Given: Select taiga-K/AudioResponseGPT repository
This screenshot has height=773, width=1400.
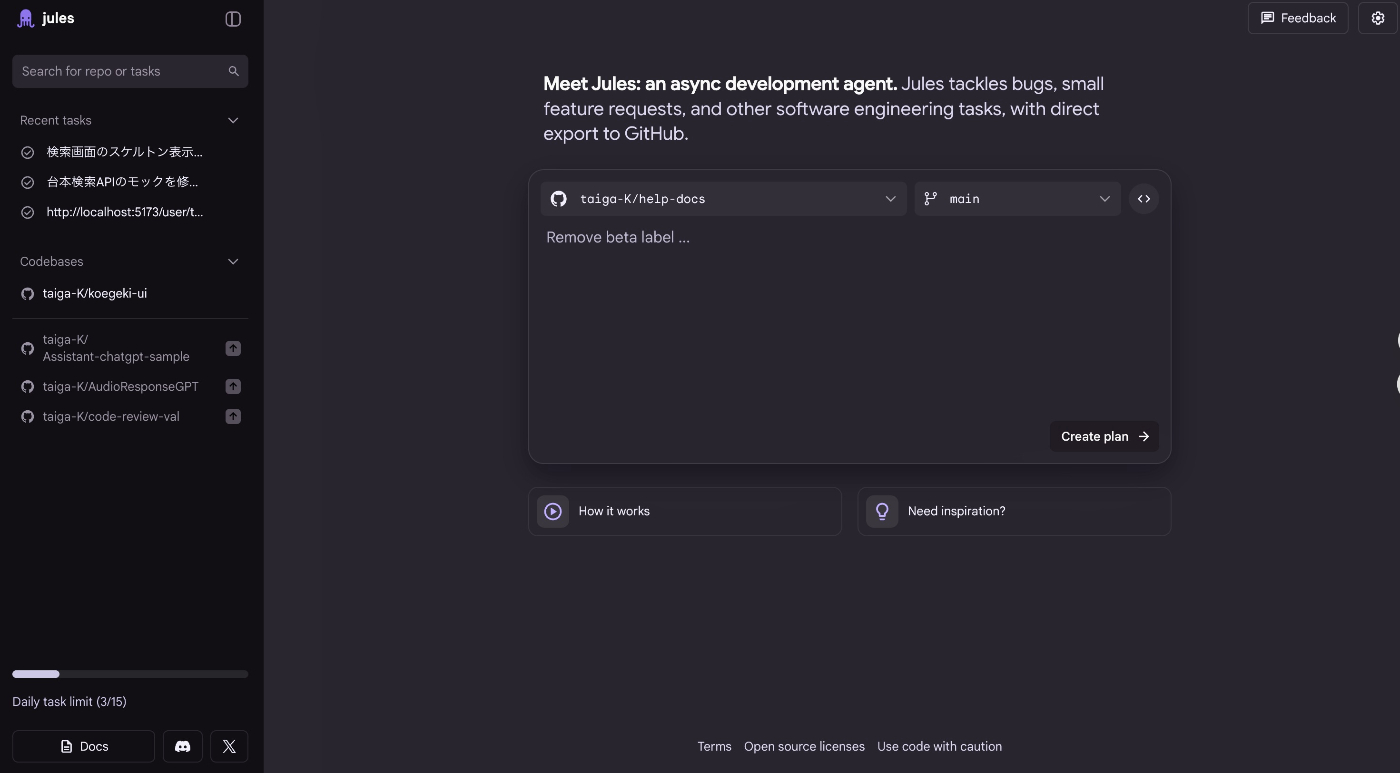Looking at the screenshot, I should (121, 386).
